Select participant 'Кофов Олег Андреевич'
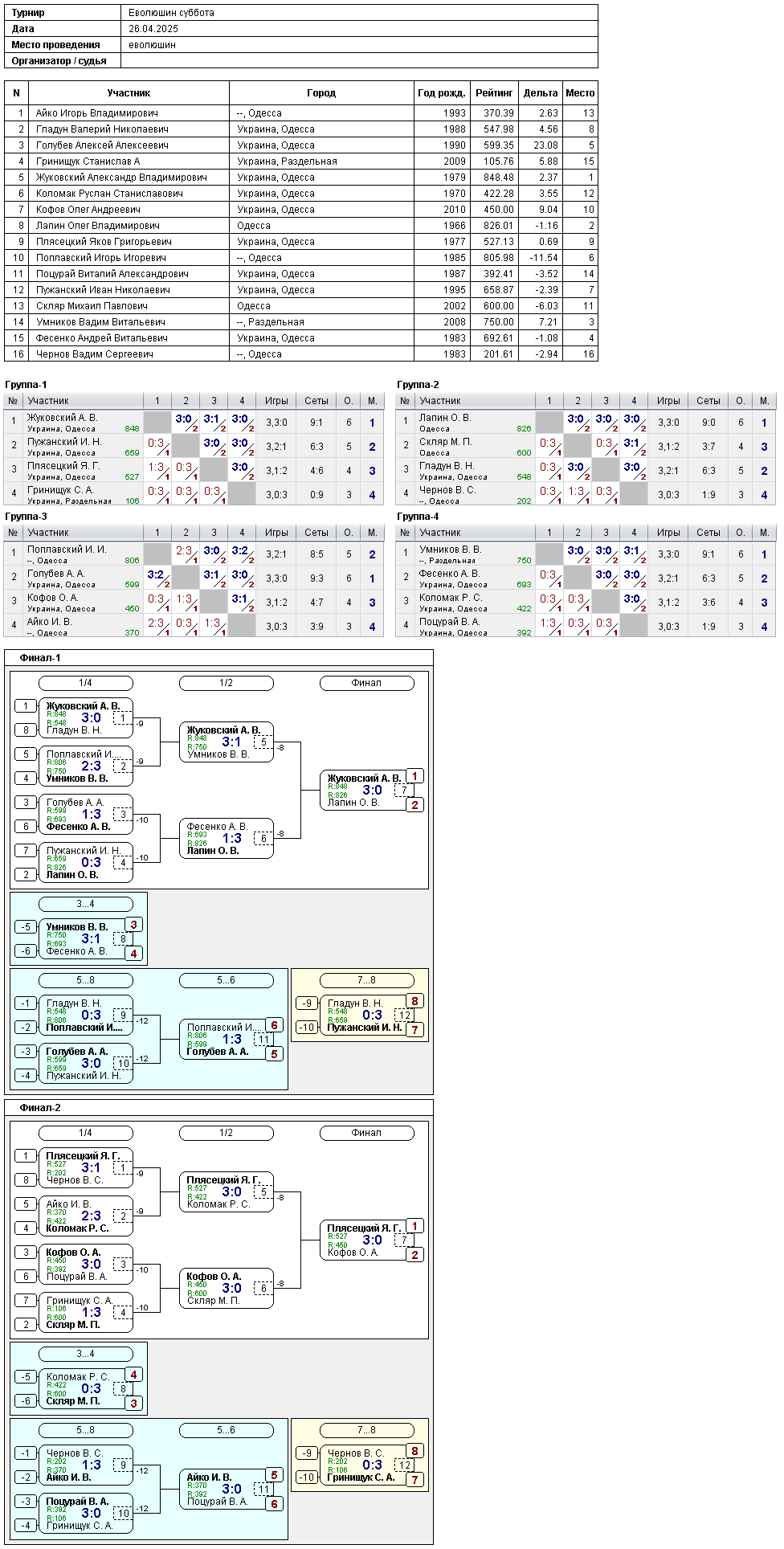 click(x=88, y=210)
